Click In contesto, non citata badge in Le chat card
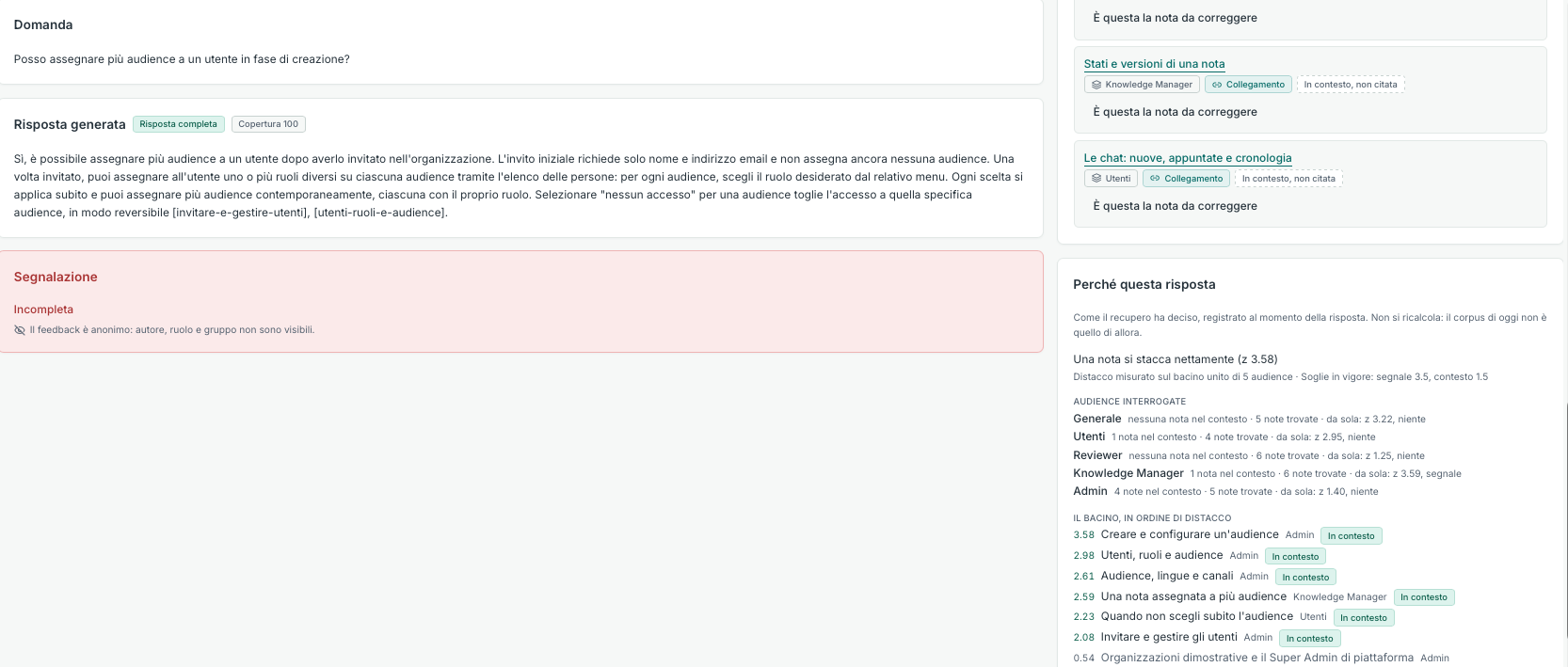The image size is (1568, 667). (x=1288, y=179)
